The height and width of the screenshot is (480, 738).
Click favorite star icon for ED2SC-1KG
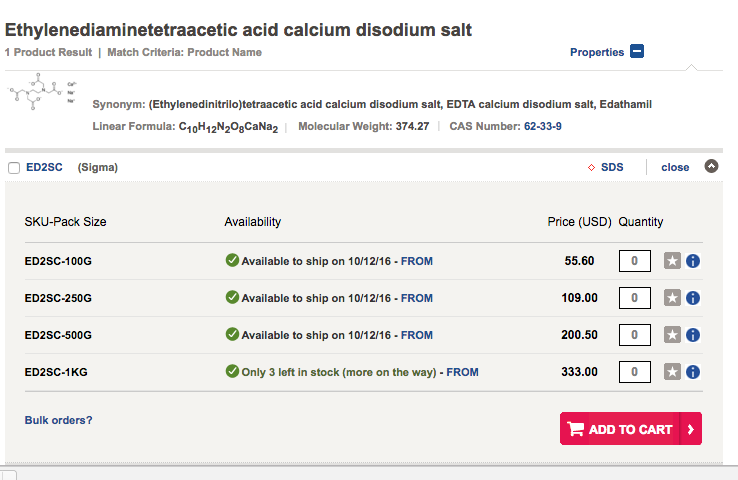coord(673,372)
